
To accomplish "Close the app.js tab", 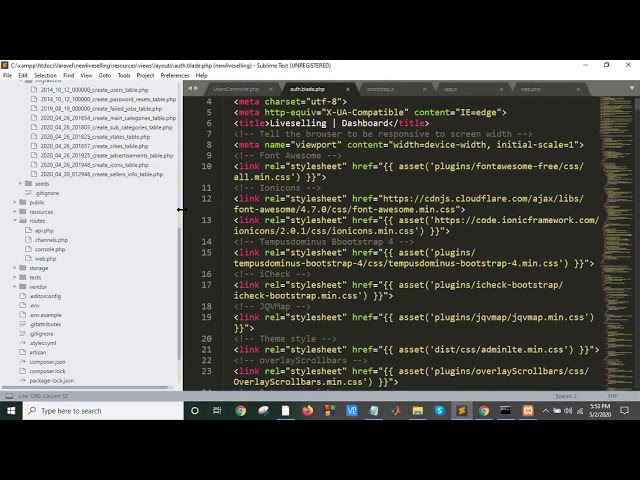I will click(x=501, y=89).
